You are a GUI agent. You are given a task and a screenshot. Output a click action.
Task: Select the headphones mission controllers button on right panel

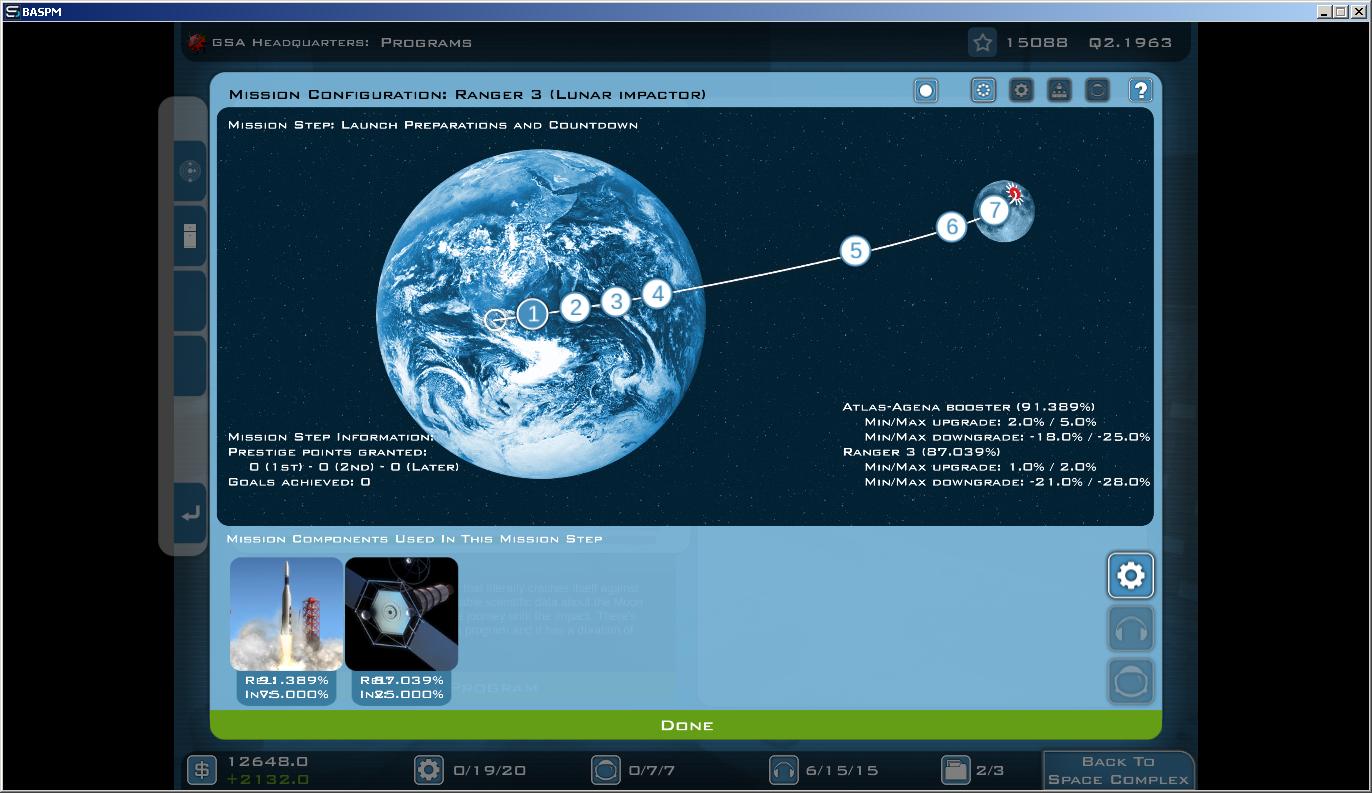[1131, 628]
